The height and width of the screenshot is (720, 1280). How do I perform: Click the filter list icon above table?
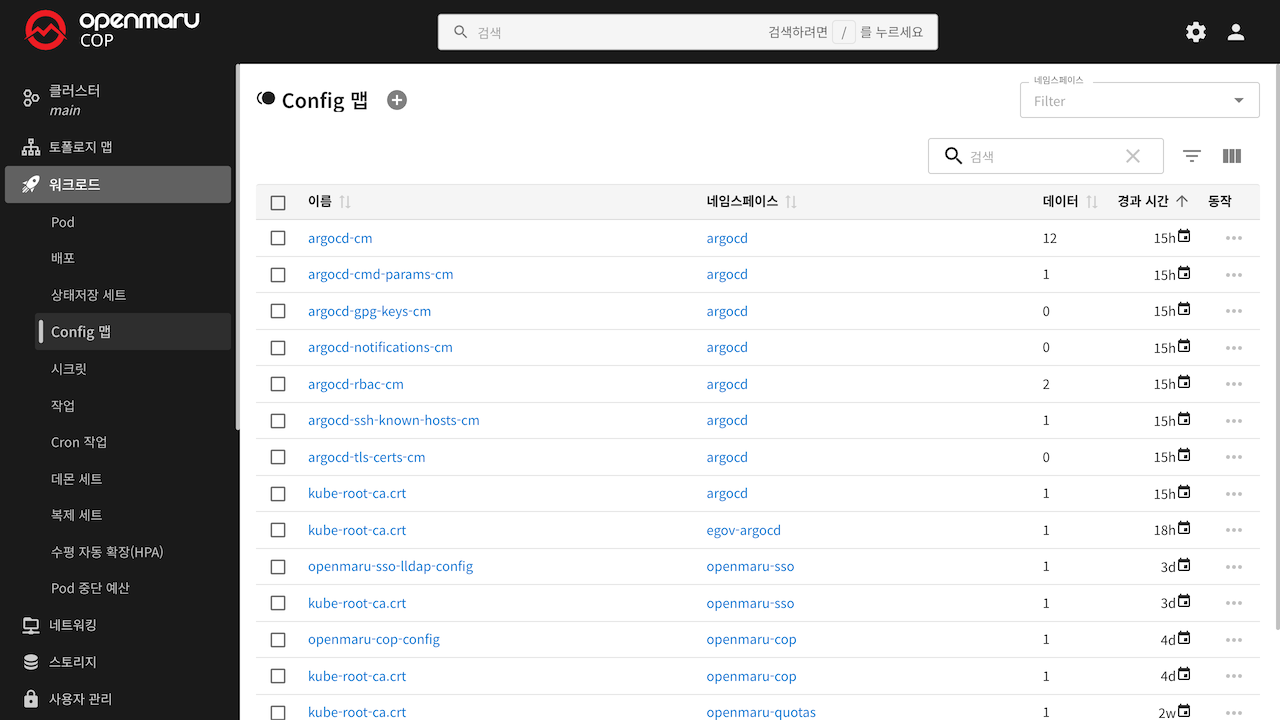[1192, 156]
